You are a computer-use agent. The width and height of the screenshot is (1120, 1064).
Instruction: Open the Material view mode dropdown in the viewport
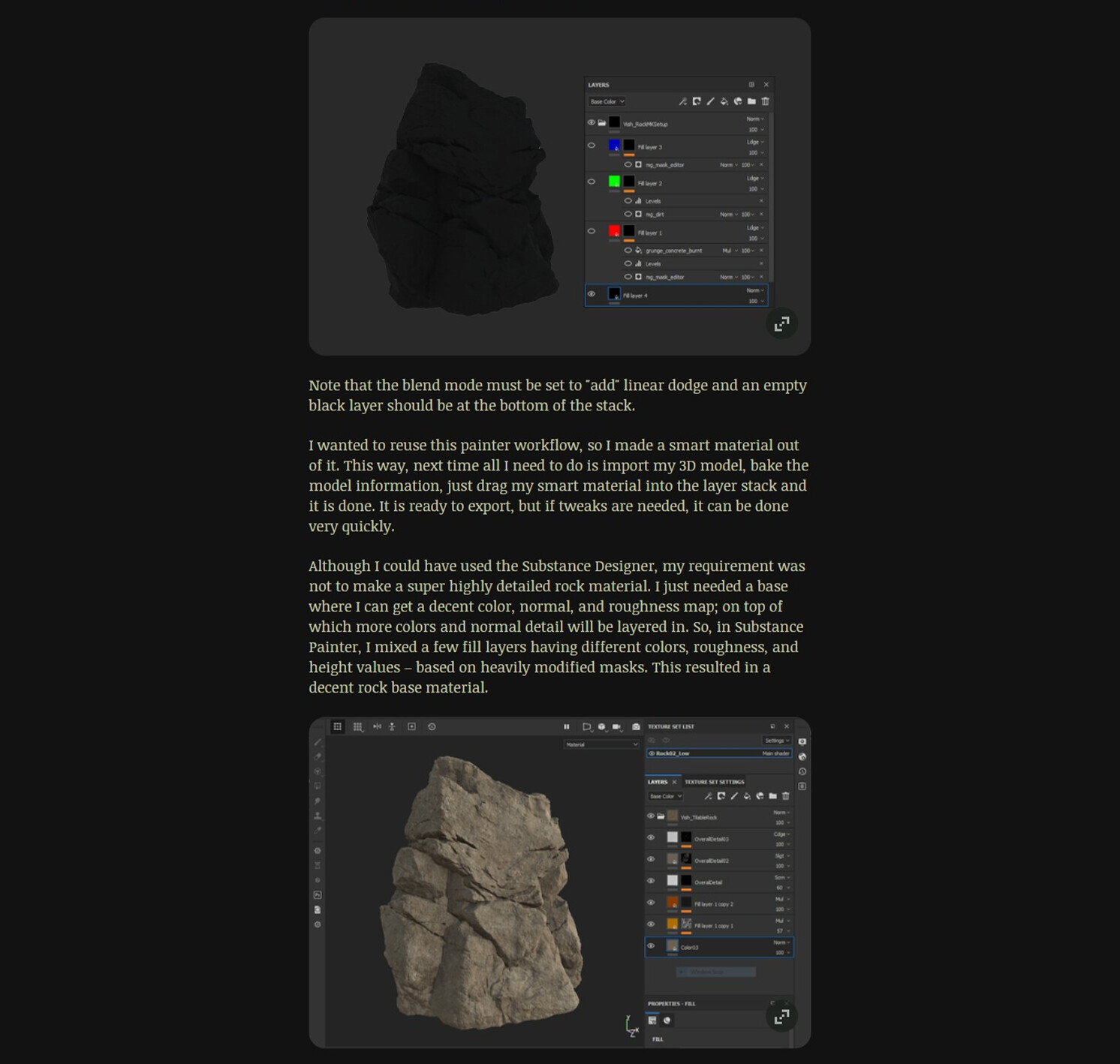602,743
